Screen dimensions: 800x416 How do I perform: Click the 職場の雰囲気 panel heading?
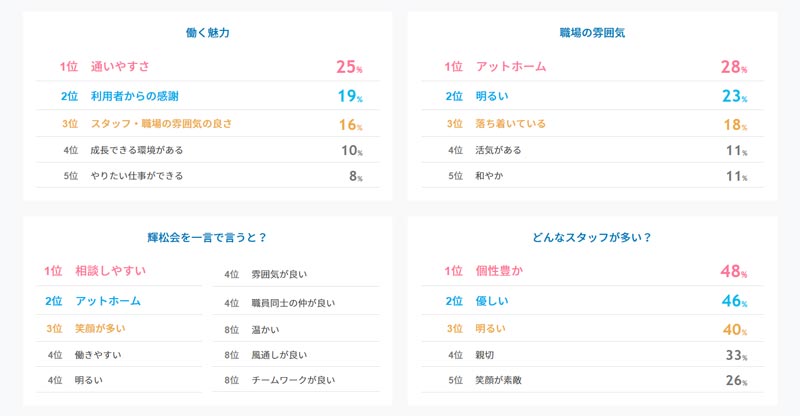click(592, 33)
